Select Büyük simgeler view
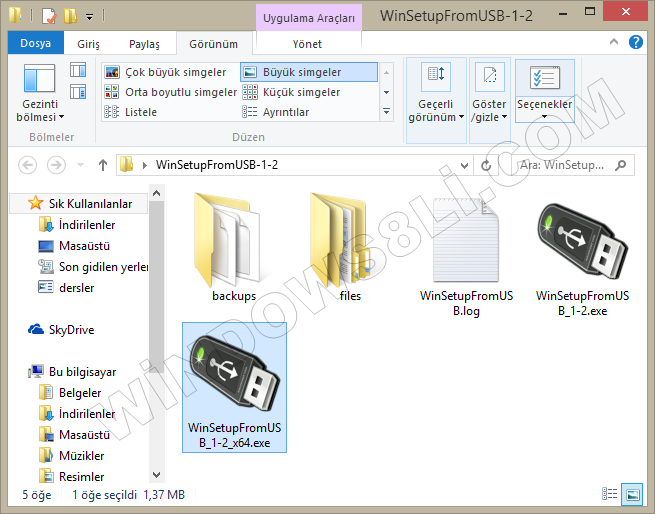The width and height of the screenshot is (655, 514). [309, 72]
